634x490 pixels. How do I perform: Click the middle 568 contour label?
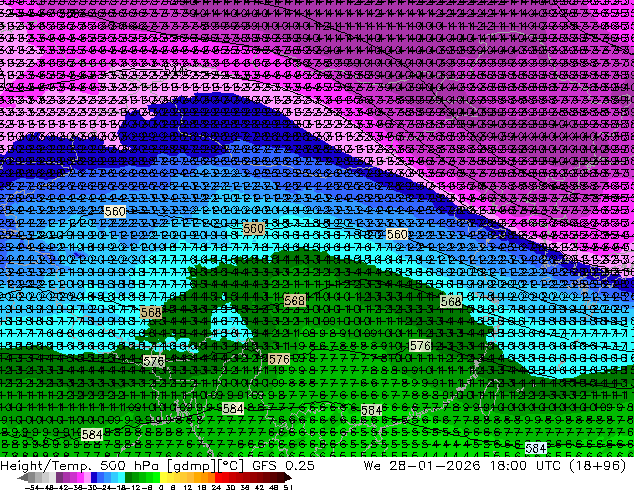(294, 300)
